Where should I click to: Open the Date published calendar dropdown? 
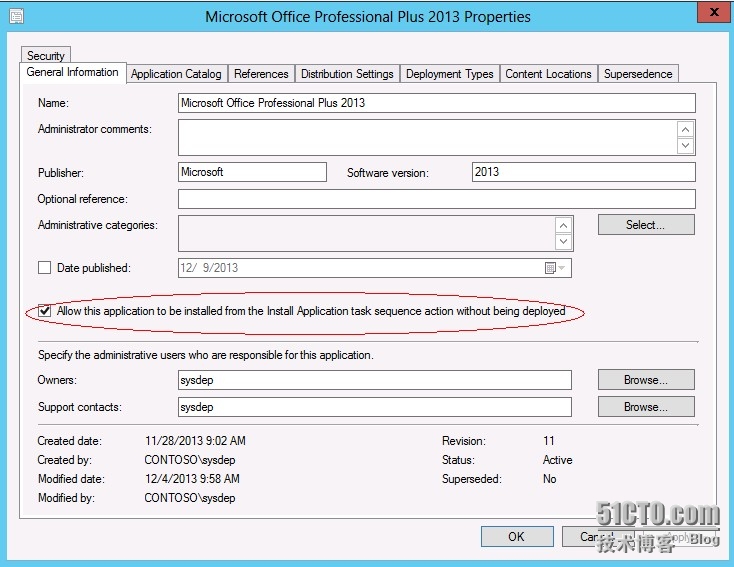pos(556,268)
